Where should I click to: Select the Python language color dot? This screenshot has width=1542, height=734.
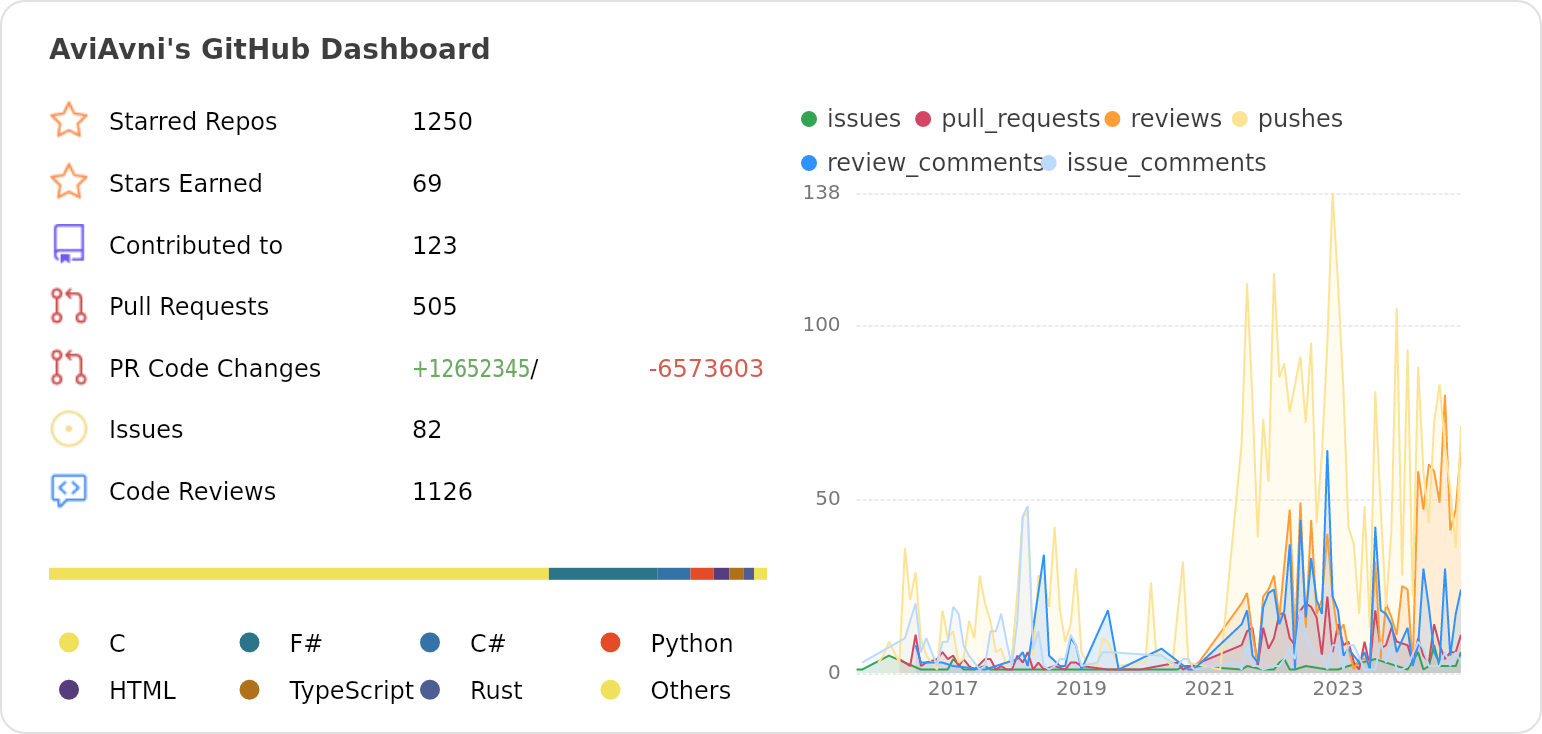(611, 642)
